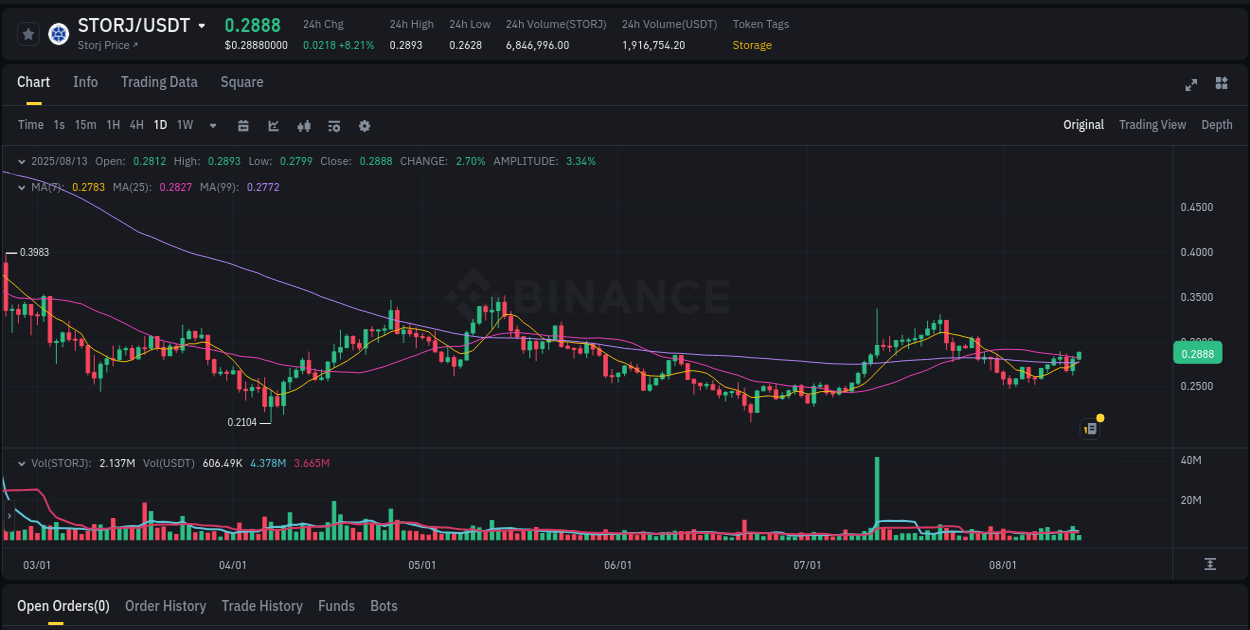Open the candlestick style icon
The width and height of the screenshot is (1250, 630).
tap(304, 125)
